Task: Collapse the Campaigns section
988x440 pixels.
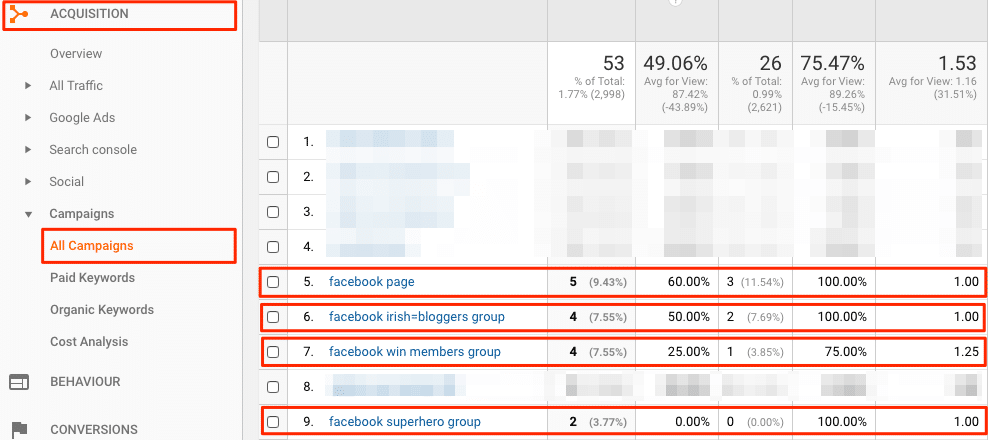Action: click(28, 214)
